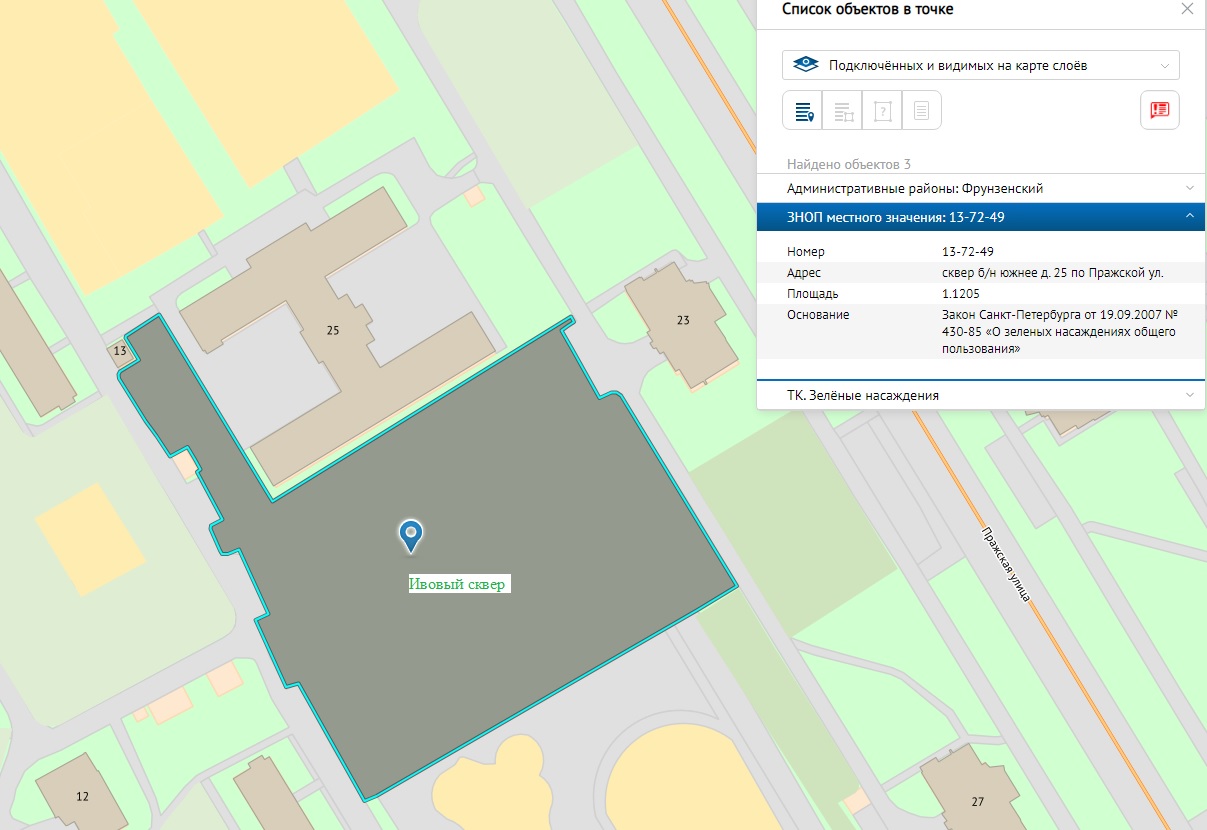Click the 'Основание' law text value
The height and width of the screenshot is (830, 1207).
pyautogui.click(x=1060, y=332)
